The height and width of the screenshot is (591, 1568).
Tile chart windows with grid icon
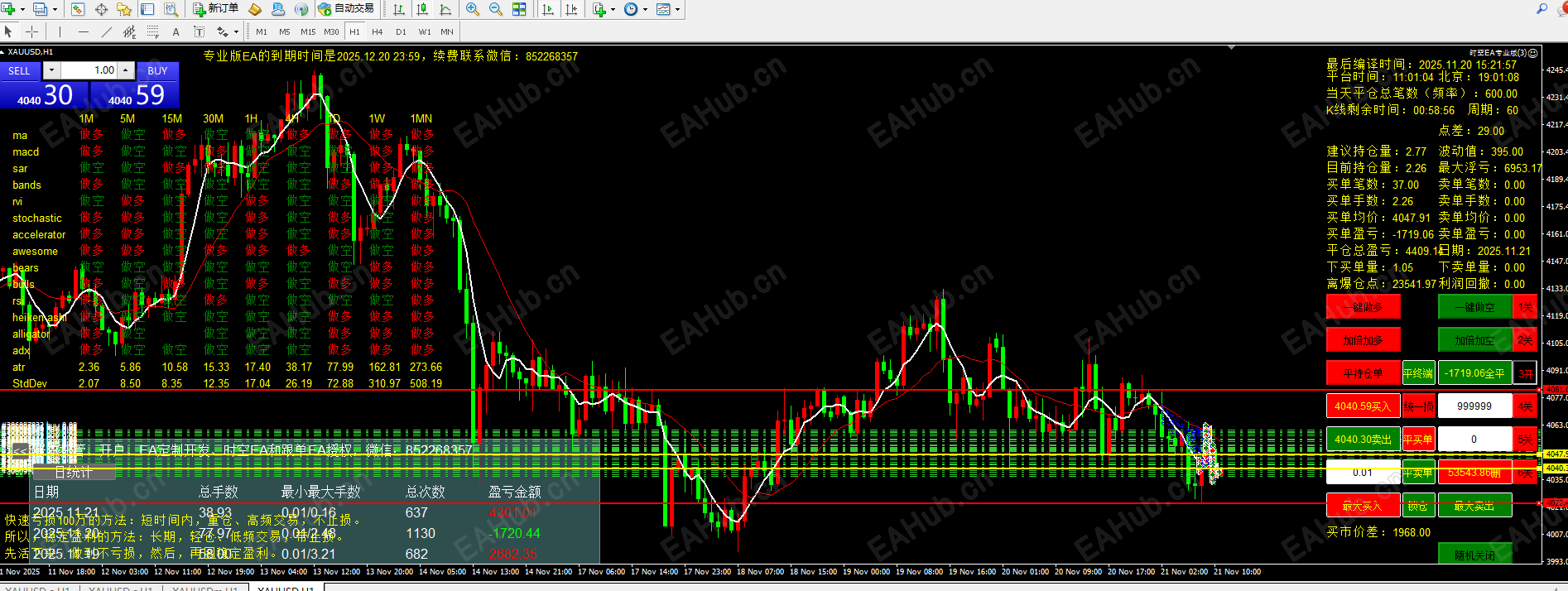[x=519, y=9]
